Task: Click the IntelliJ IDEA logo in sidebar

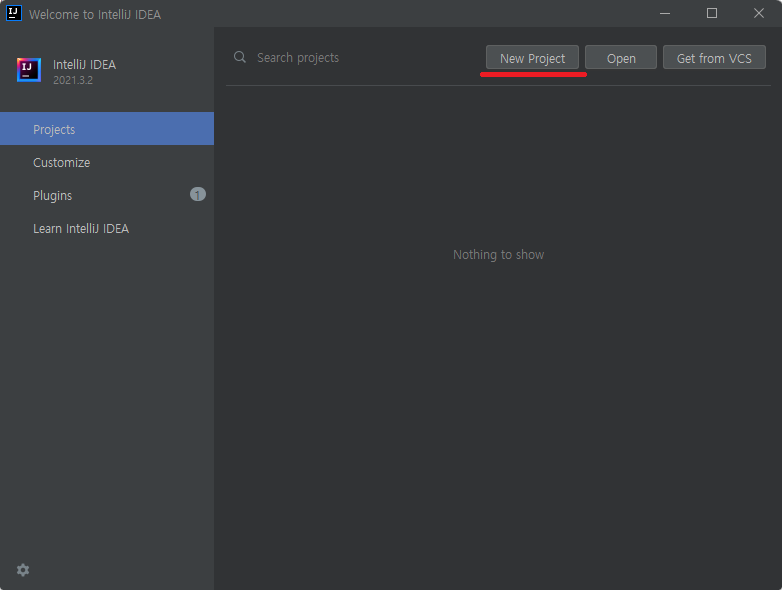Action: pos(29,70)
